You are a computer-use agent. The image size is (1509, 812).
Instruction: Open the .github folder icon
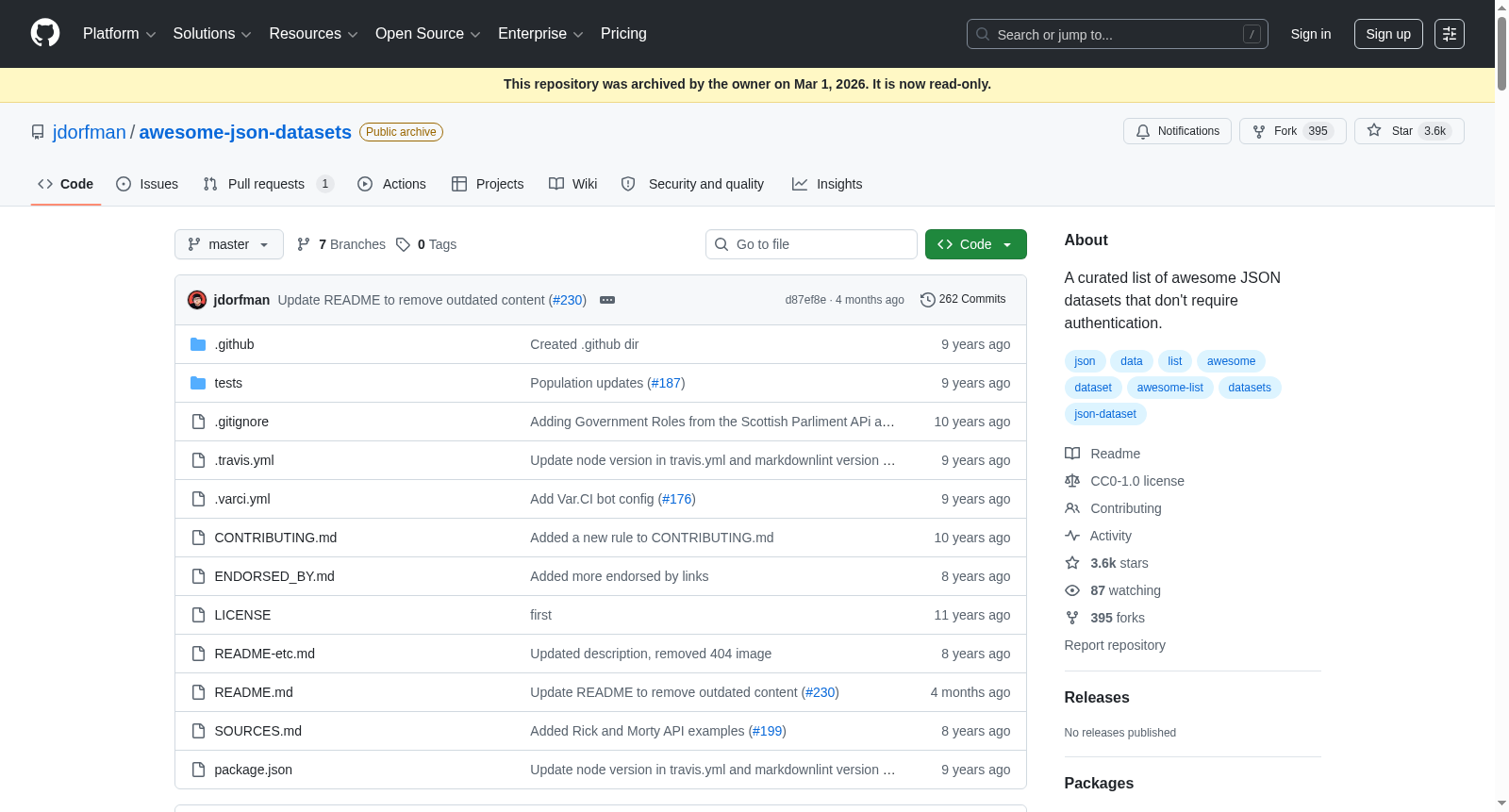pos(198,344)
